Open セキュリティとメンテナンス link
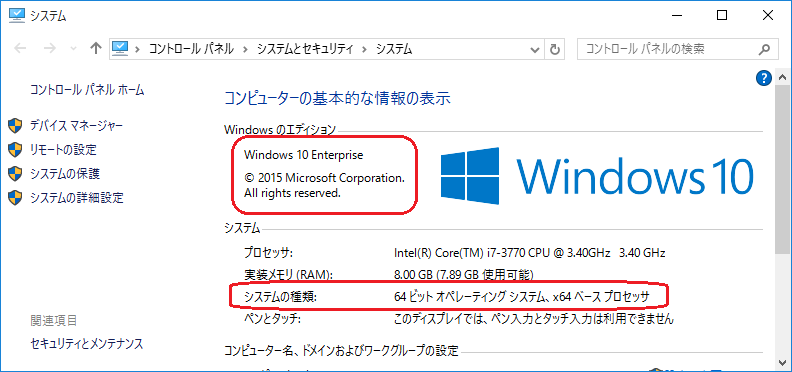The height and width of the screenshot is (372, 792). [86, 344]
